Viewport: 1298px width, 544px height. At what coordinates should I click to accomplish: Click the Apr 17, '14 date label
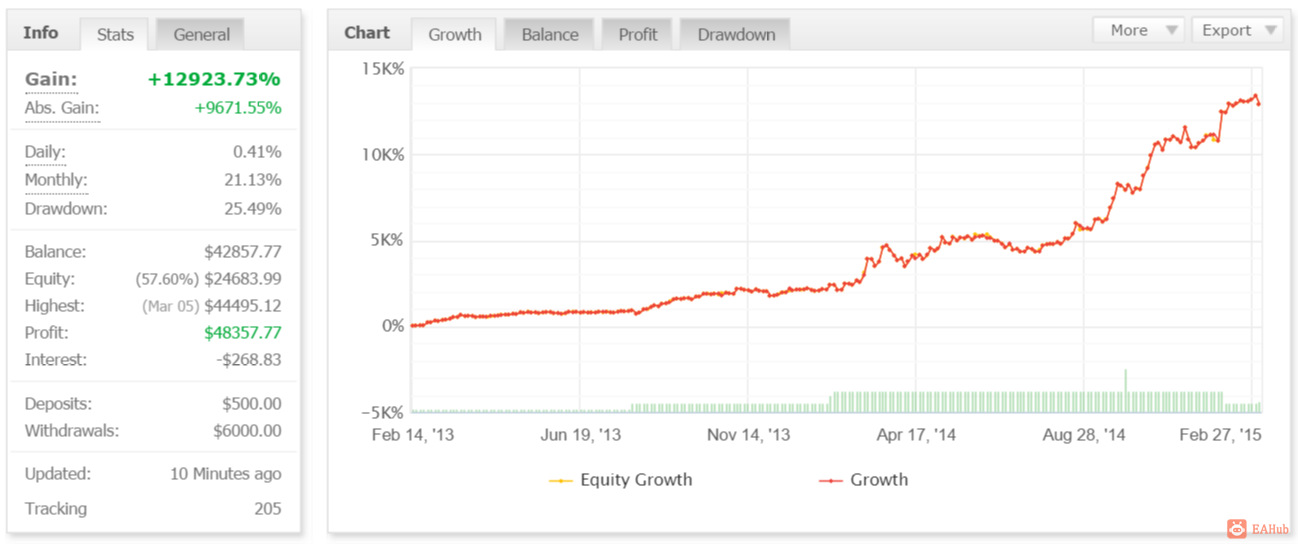(x=916, y=435)
